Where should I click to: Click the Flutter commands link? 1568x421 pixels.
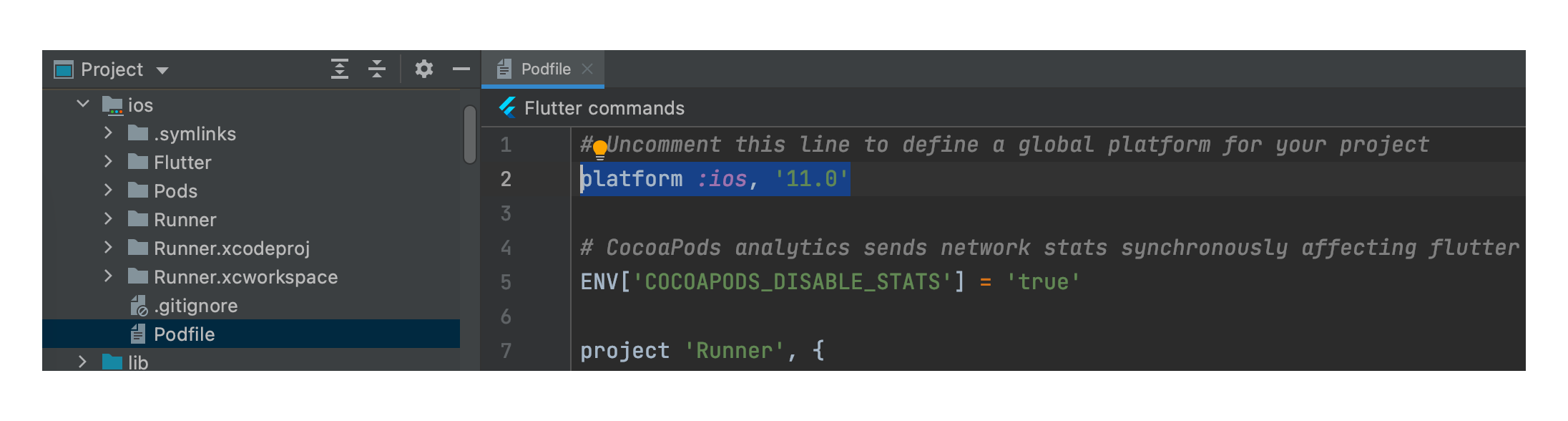coord(604,108)
